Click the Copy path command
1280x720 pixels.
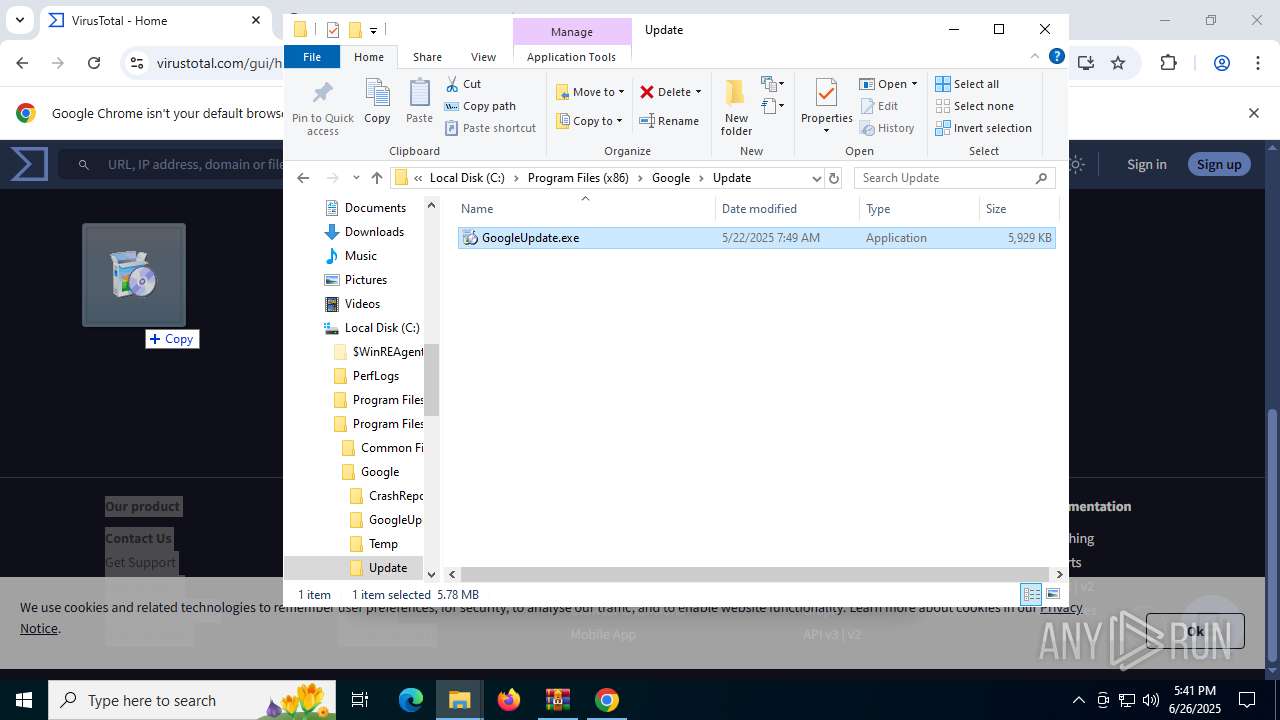click(x=480, y=106)
